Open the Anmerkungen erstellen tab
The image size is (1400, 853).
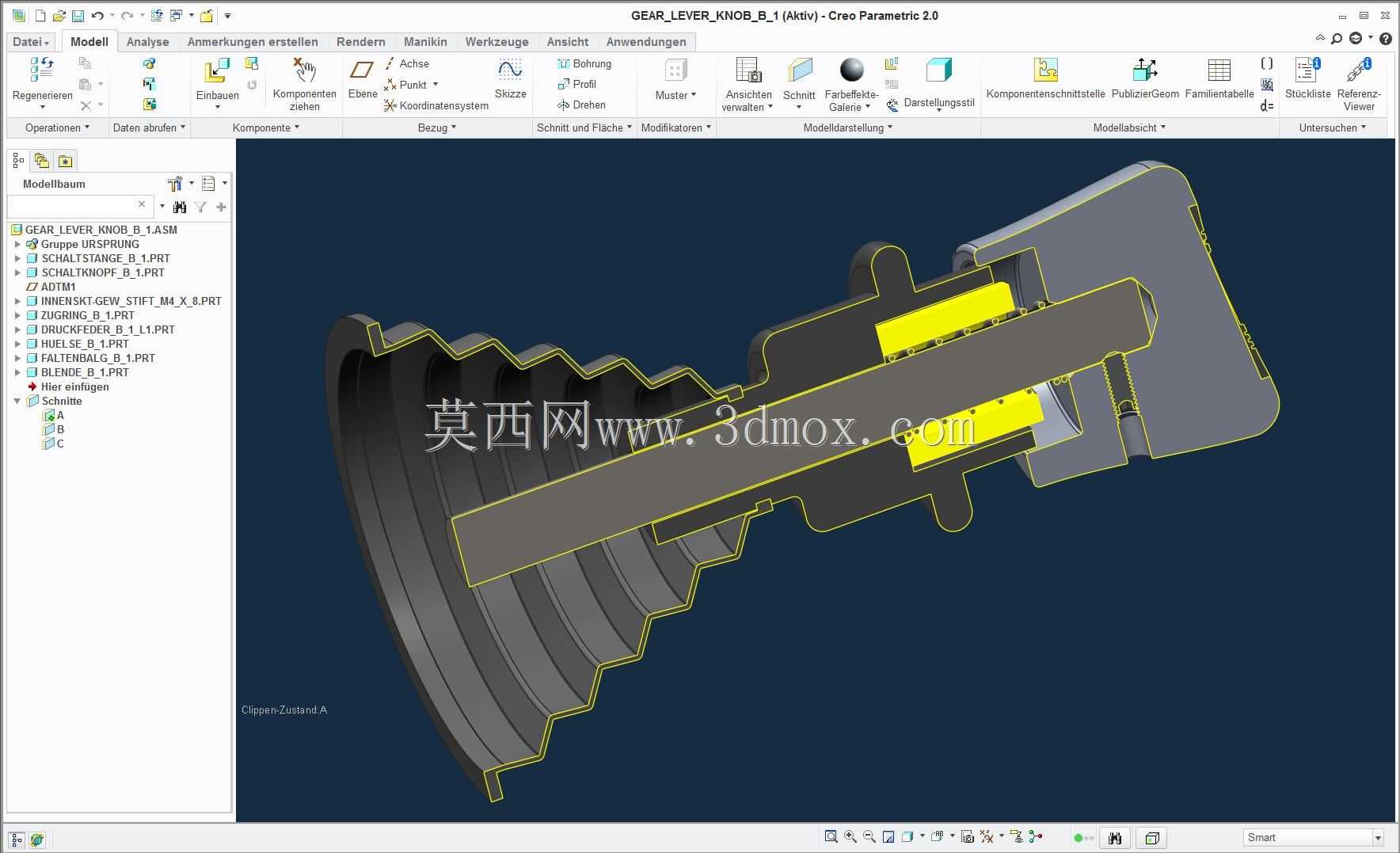pyautogui.click(x=253, y=42)
